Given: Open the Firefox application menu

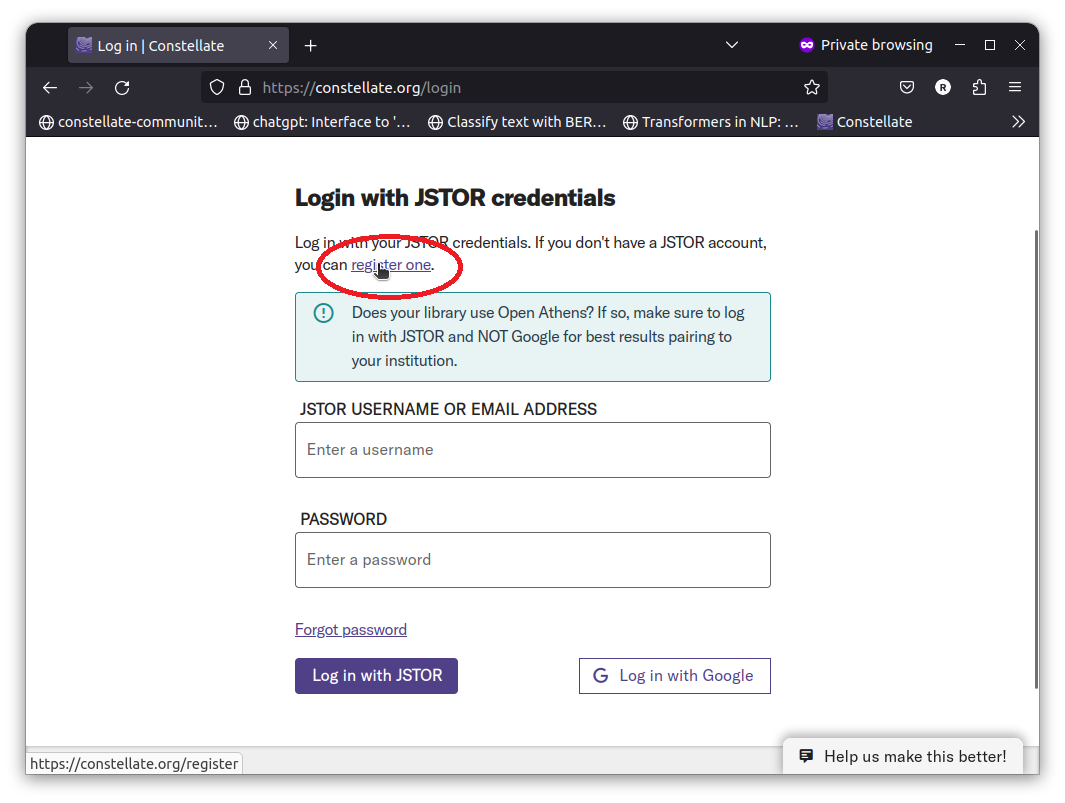Looking at the screenshot, I should click(x=1015, y=87).
